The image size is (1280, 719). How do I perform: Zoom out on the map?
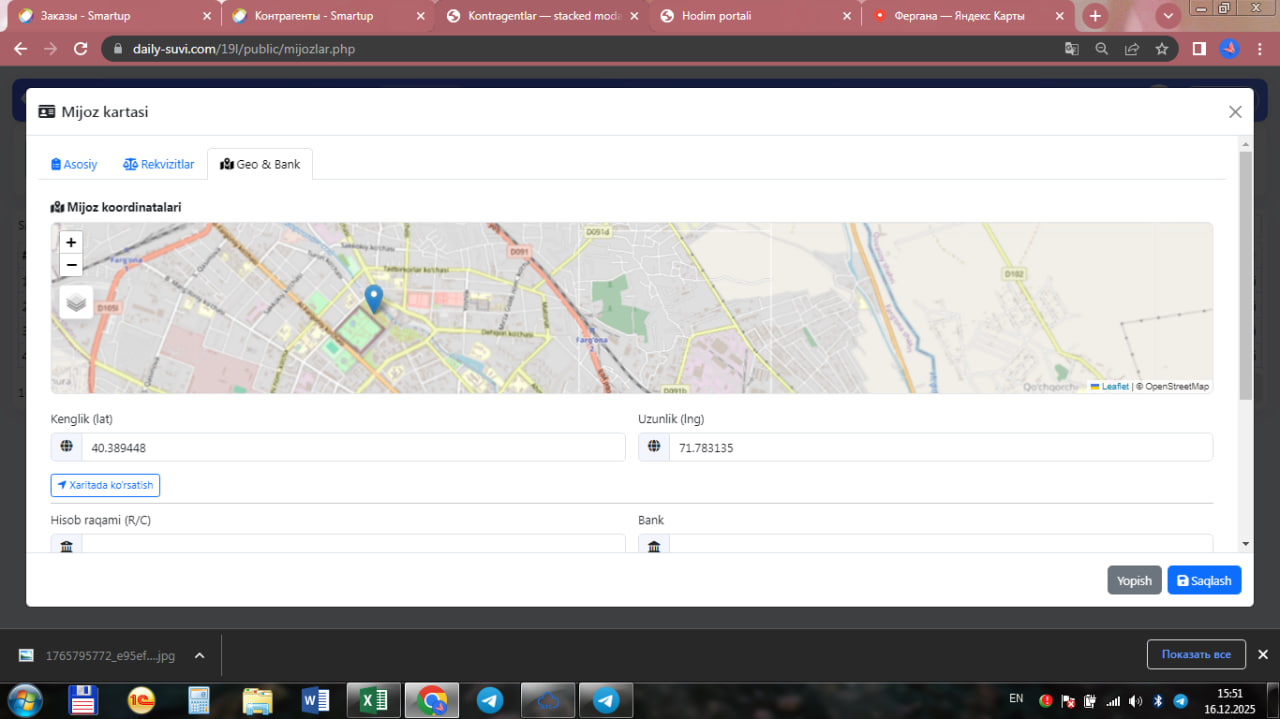(x=71, y=265)
